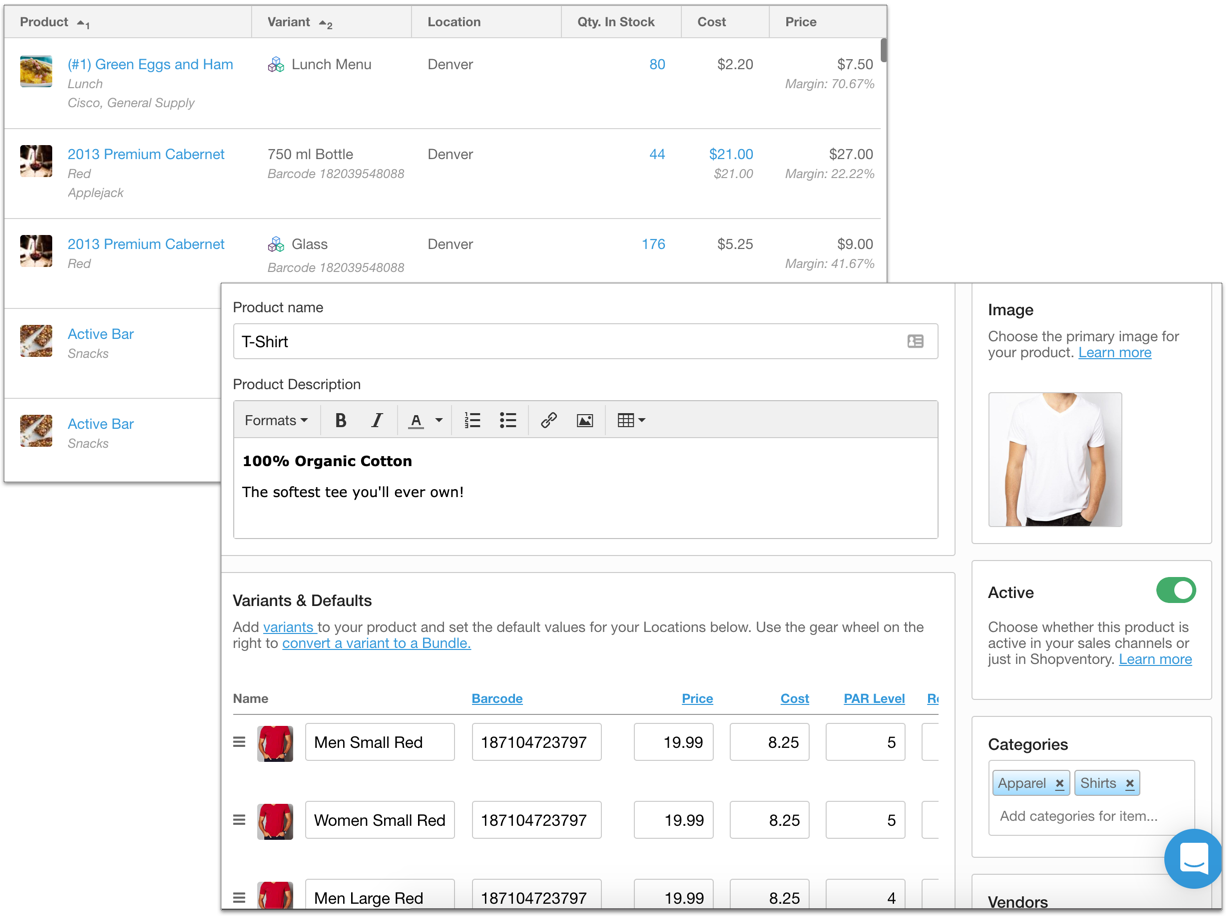Sort the inventory list by Product column

(x=55, y=22)
